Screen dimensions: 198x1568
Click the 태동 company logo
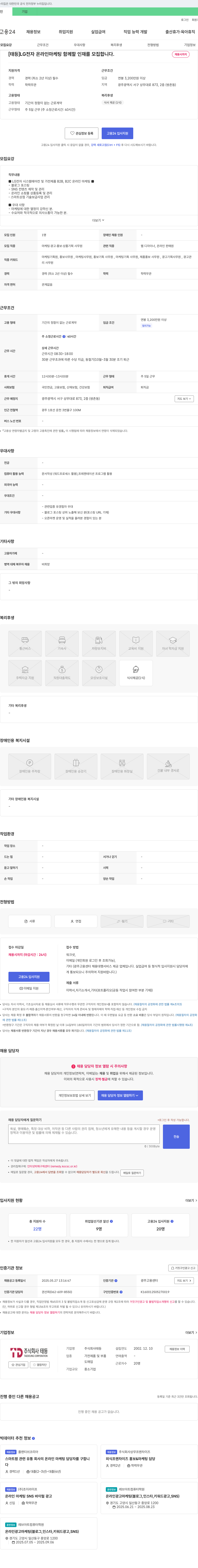(x=29, y=1353)
